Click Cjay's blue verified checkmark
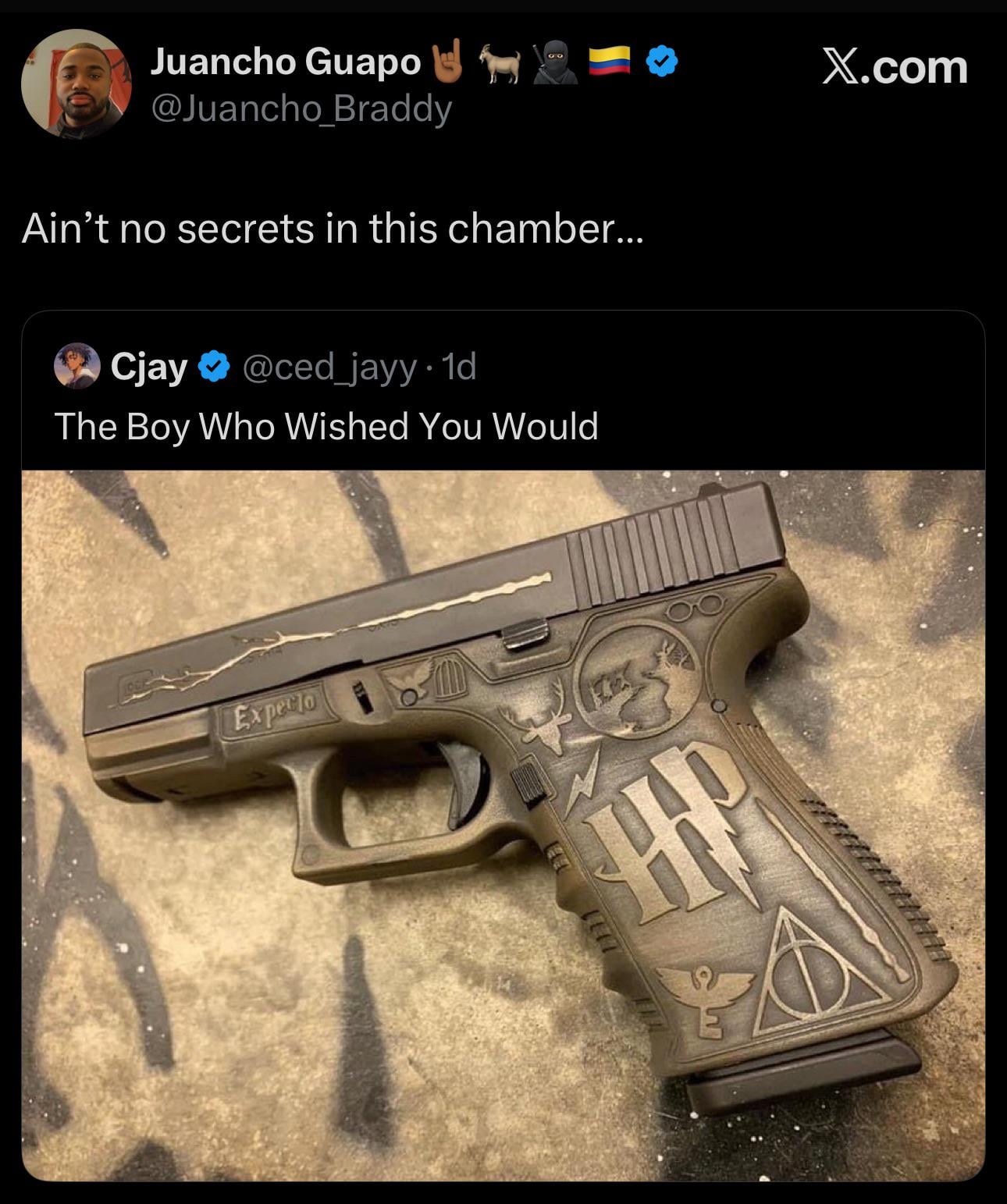 tap(215, 366)
